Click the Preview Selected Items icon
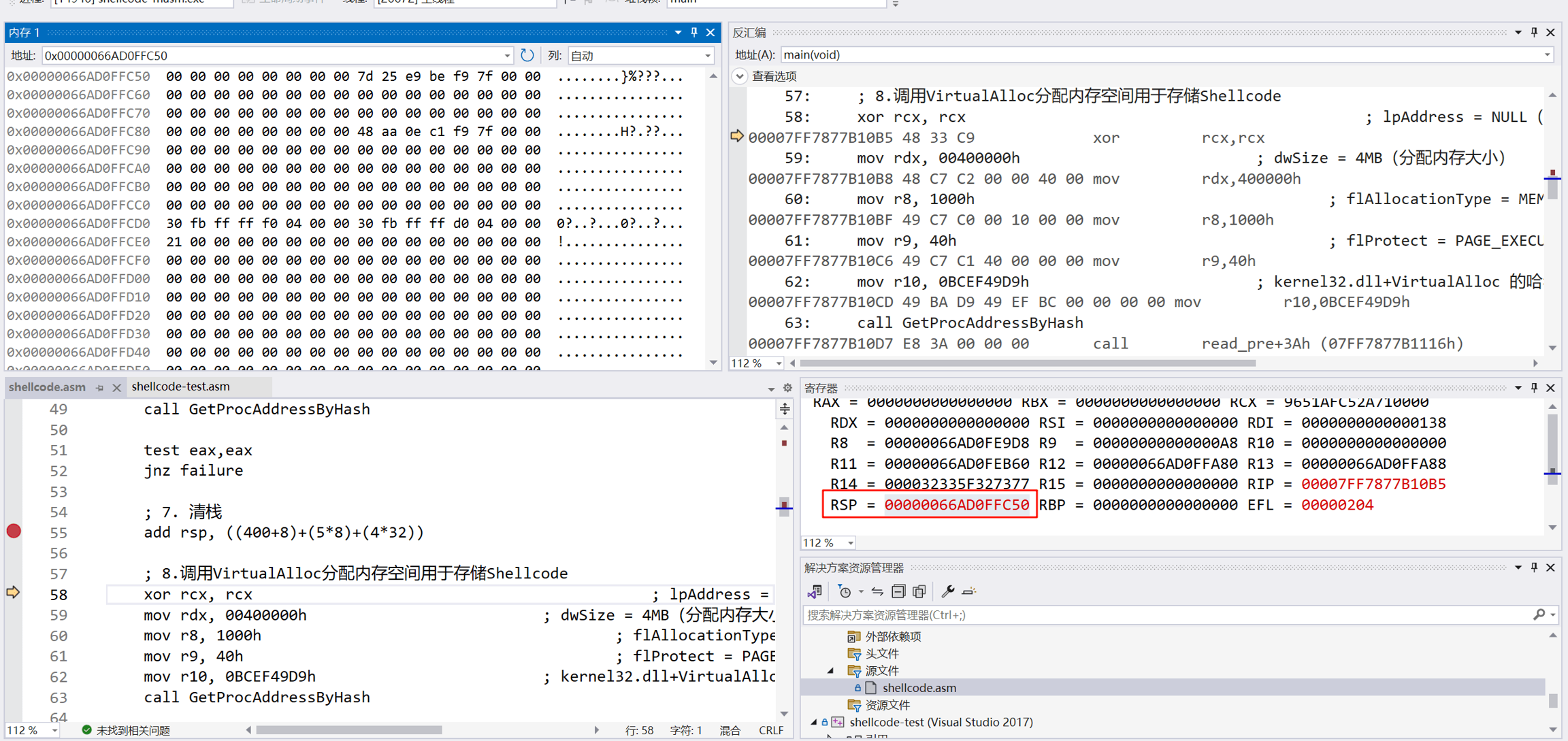The height and width of the screenshot is (741, 1568). coord(969,591)
